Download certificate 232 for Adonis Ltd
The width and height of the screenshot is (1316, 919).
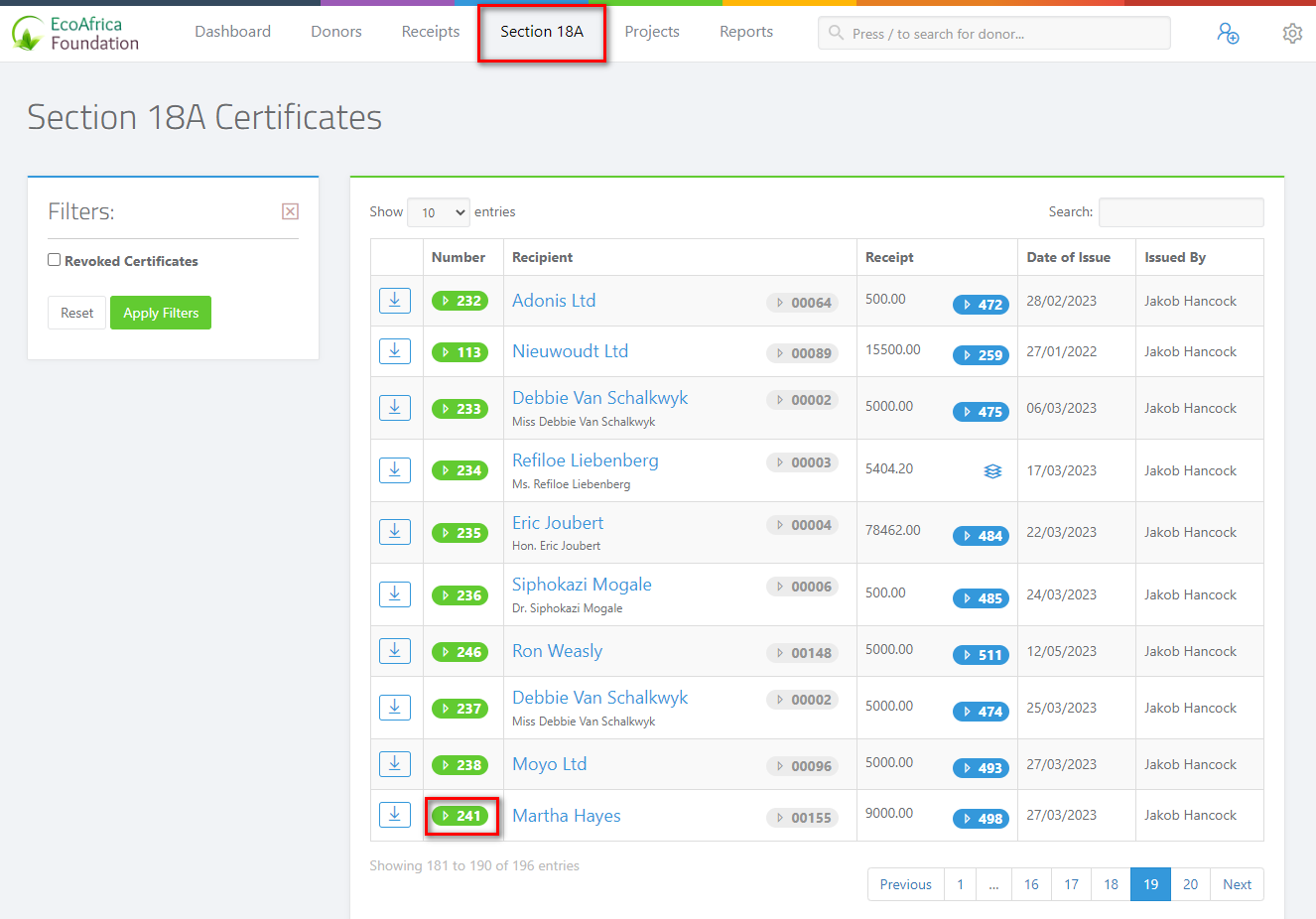[395, 300]
